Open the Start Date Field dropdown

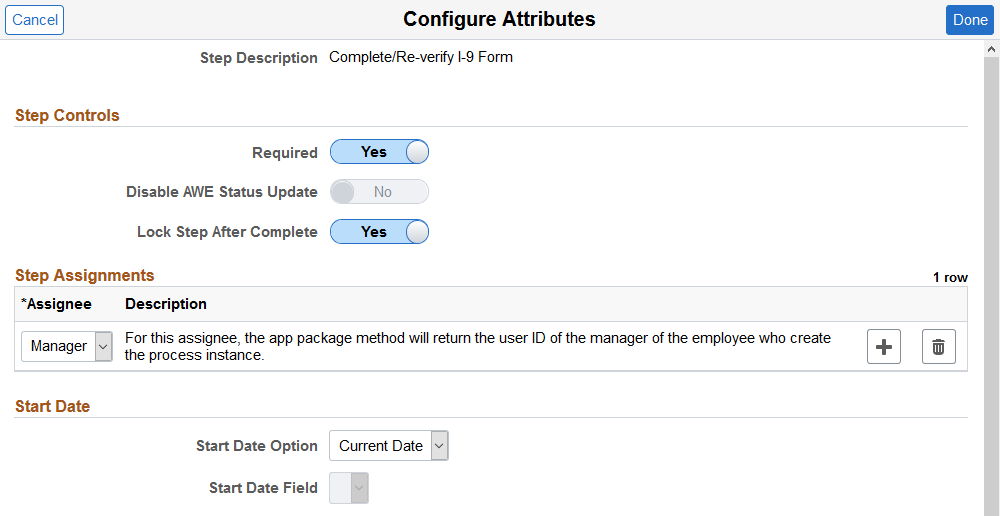pyautogui.click(x=349, y=488)
